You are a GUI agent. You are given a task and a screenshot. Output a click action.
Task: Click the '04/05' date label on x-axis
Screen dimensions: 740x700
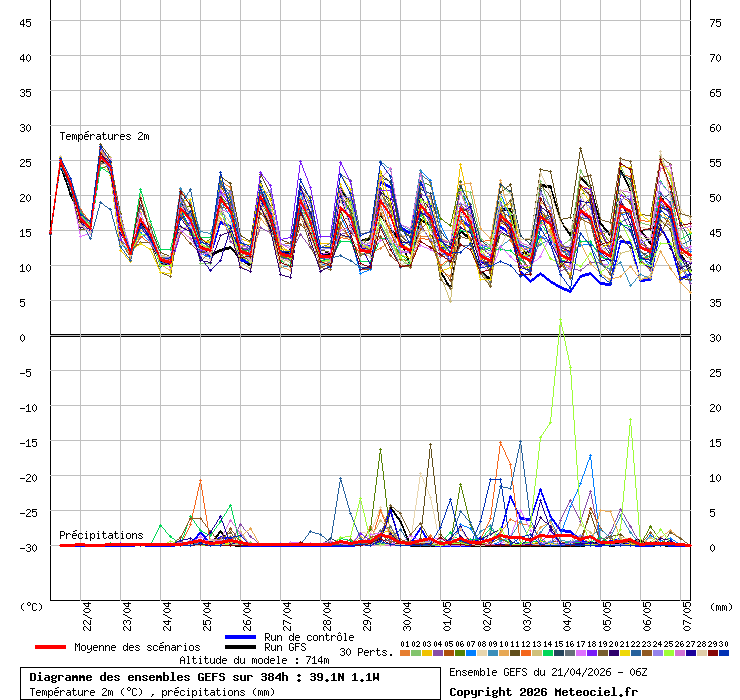point(568,612)
